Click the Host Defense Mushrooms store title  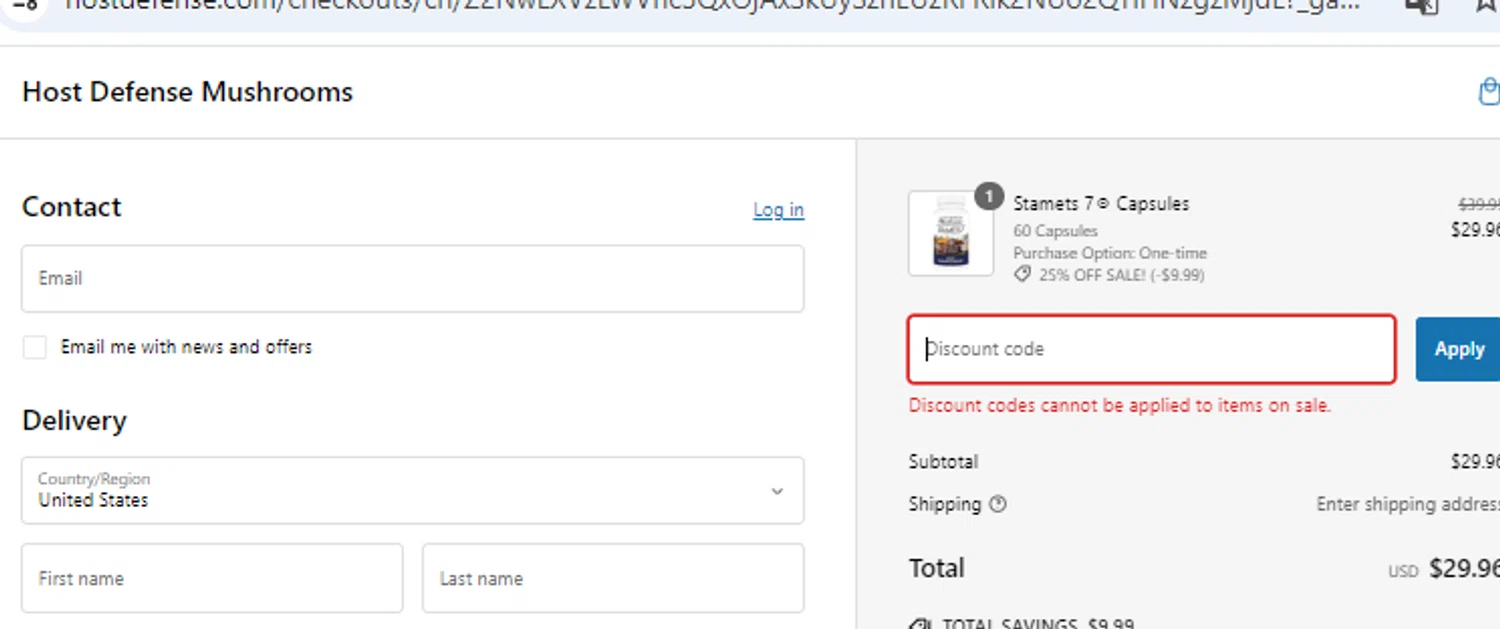[x=187, y=92]
